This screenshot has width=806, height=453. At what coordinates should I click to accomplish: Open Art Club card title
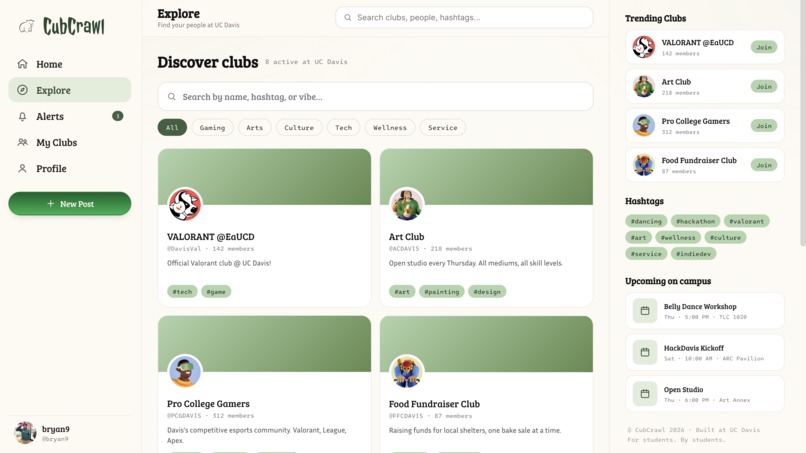pyautogui.click(x=407, y=237)
